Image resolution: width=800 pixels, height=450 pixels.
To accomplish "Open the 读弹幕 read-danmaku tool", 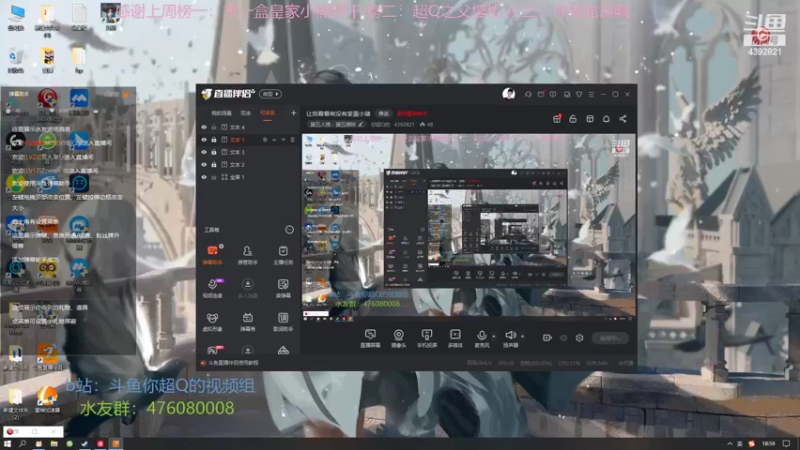I will coord(283,288).
